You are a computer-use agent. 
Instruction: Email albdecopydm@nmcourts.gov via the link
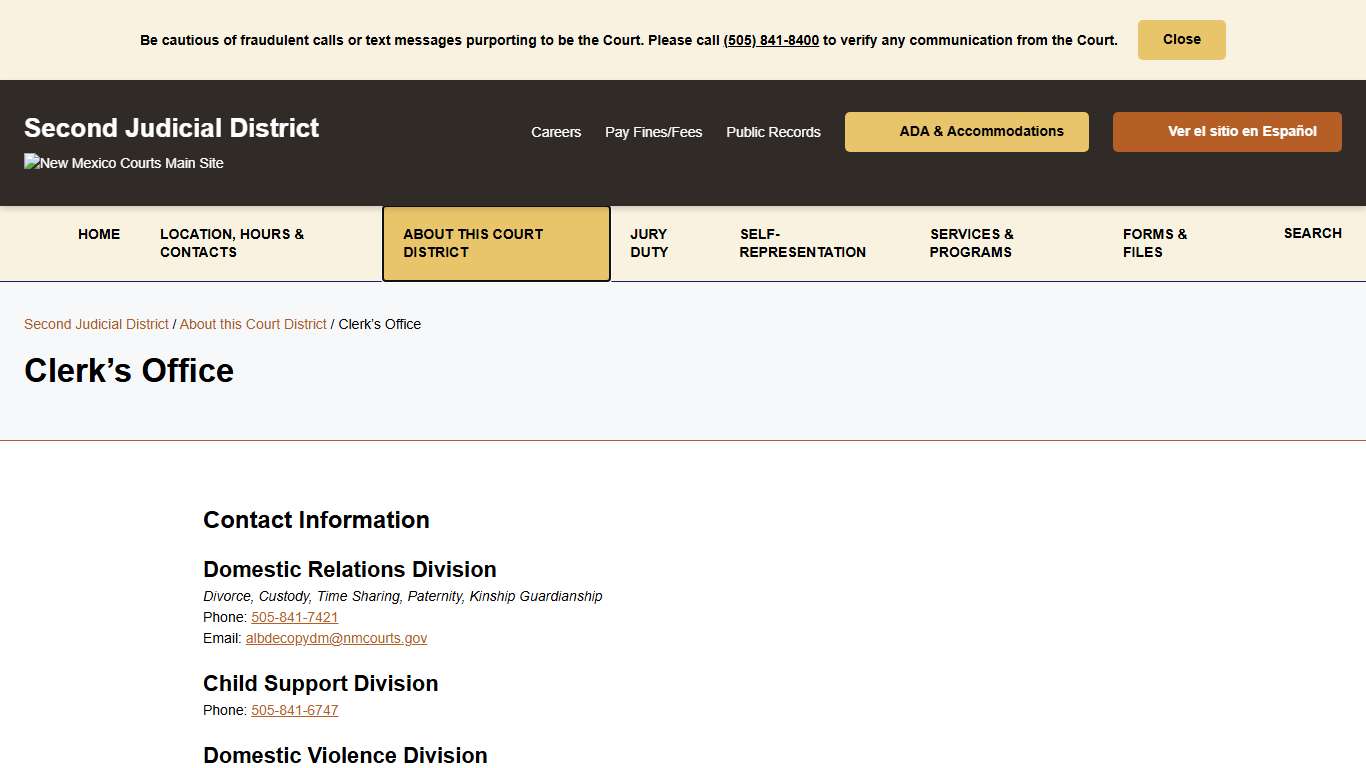pos(336,638)
